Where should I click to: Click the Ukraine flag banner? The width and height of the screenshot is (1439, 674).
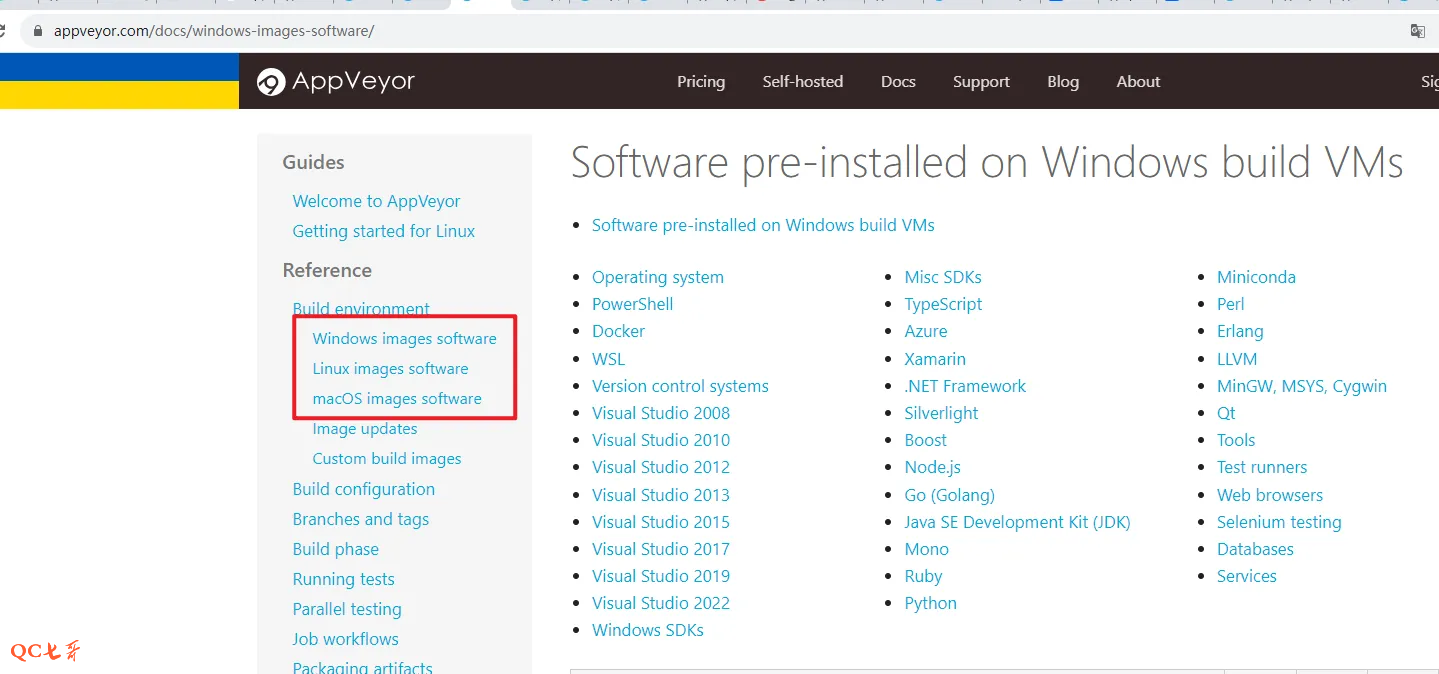(119, 81)
